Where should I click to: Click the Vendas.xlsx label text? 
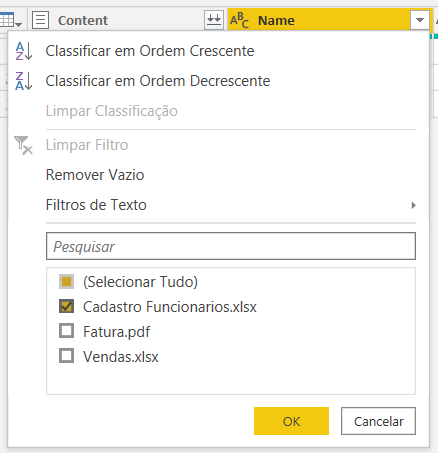tap(121, 357)
